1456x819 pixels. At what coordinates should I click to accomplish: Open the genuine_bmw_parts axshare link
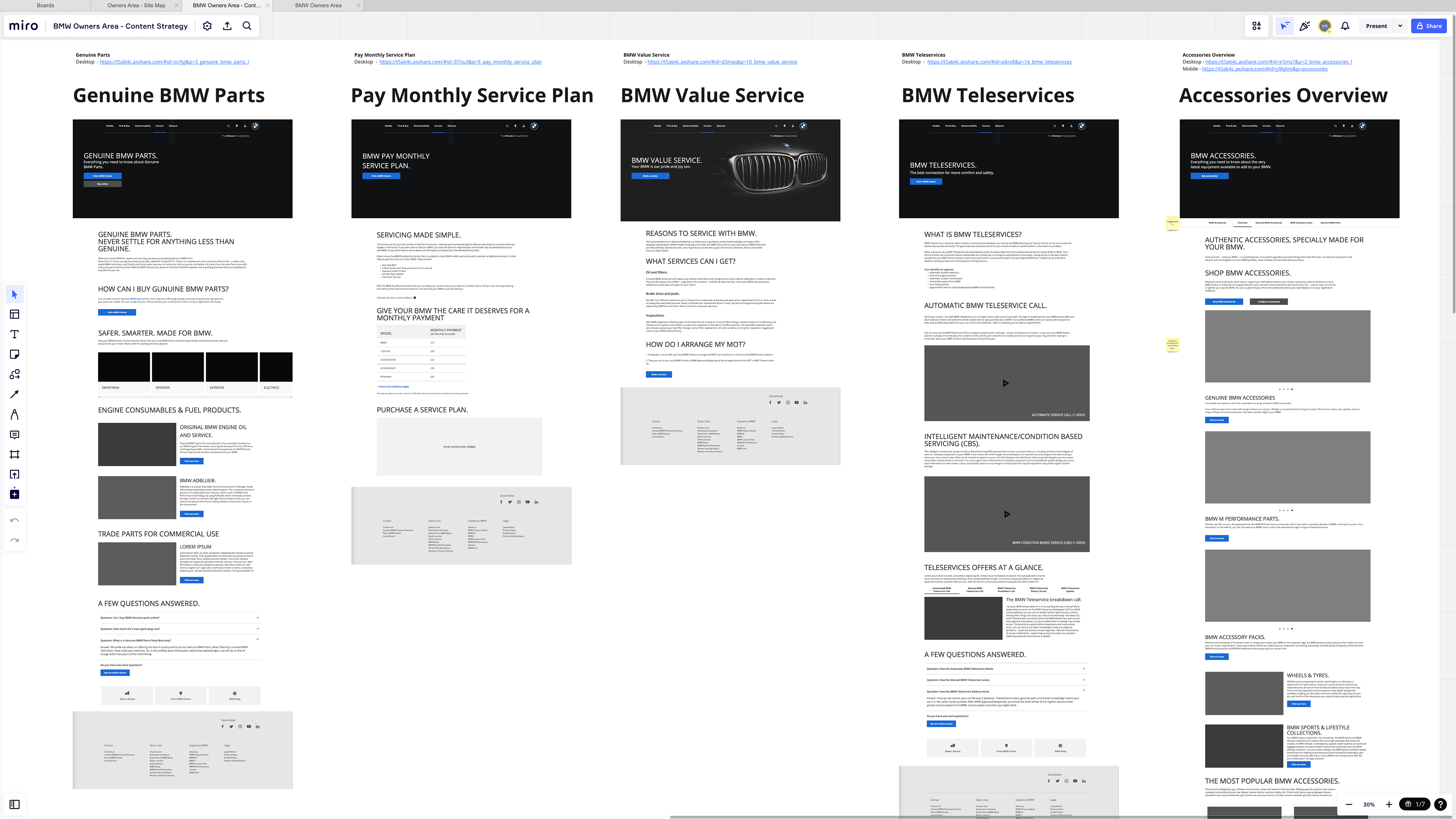coord(174,62)
